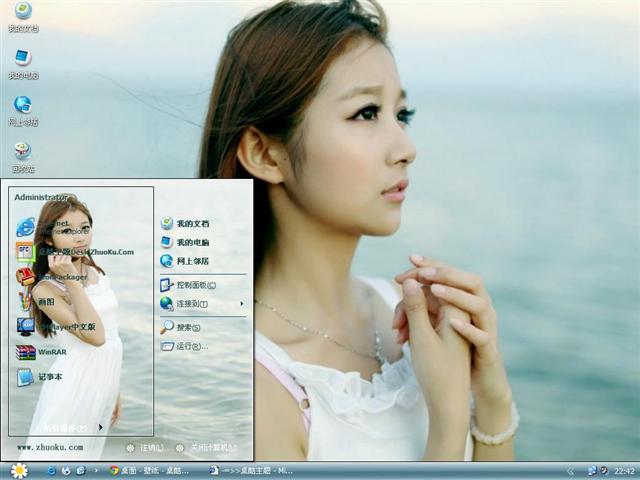Open 画图 Paint in the start menu
Viewport: 640px width, 480px height.
36,302
